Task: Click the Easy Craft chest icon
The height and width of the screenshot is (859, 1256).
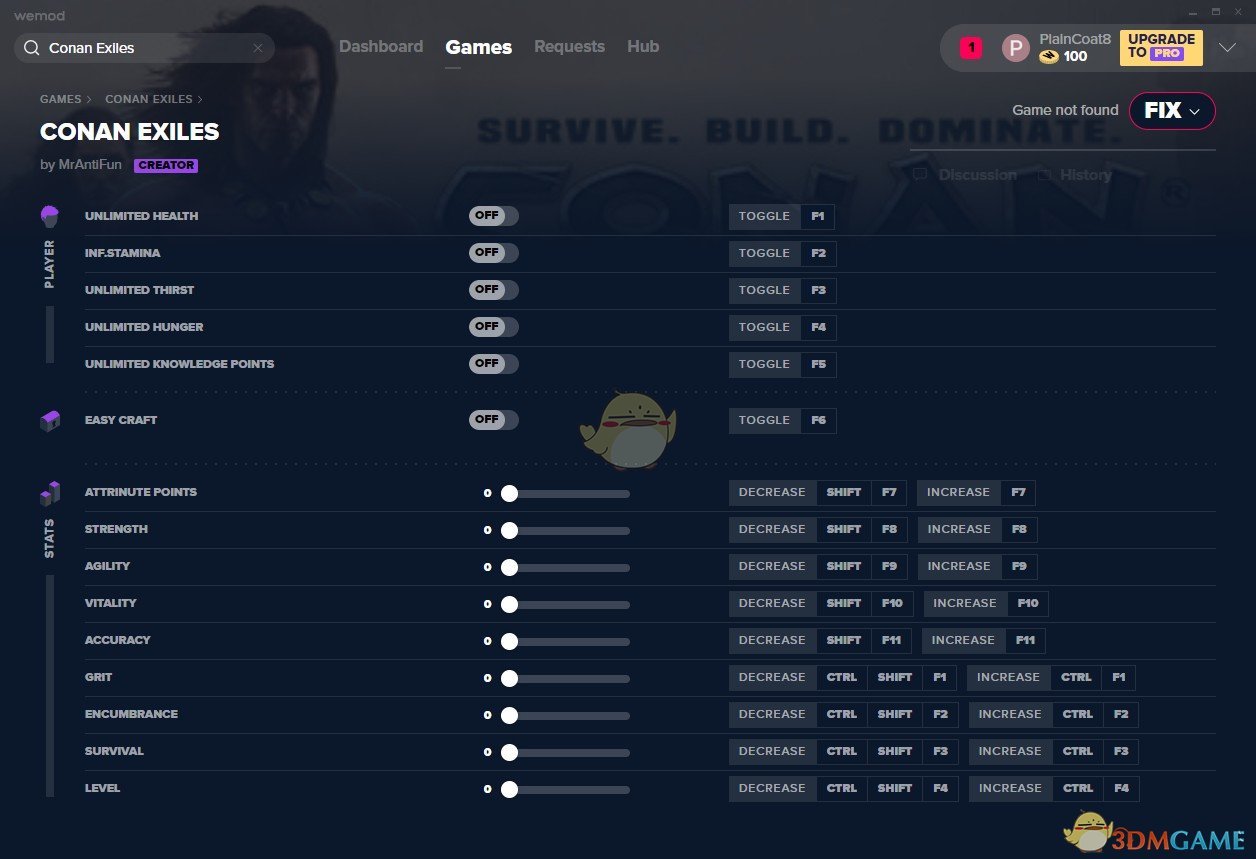Action: (x=50, y=421)
